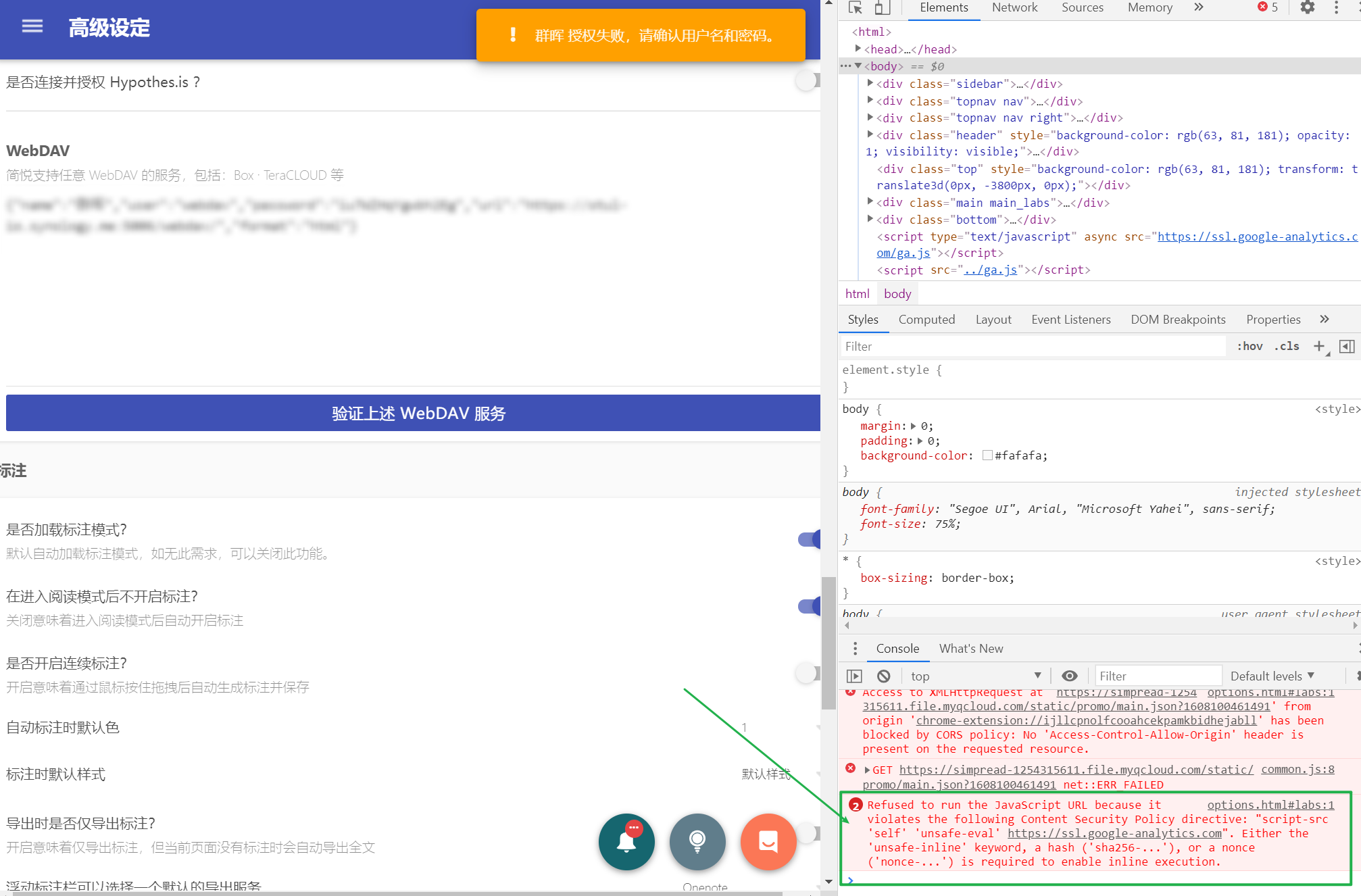The image size is (1361, 896).
Task: Collapse the body element in Elements tree
Action: [x=859, y=66]
